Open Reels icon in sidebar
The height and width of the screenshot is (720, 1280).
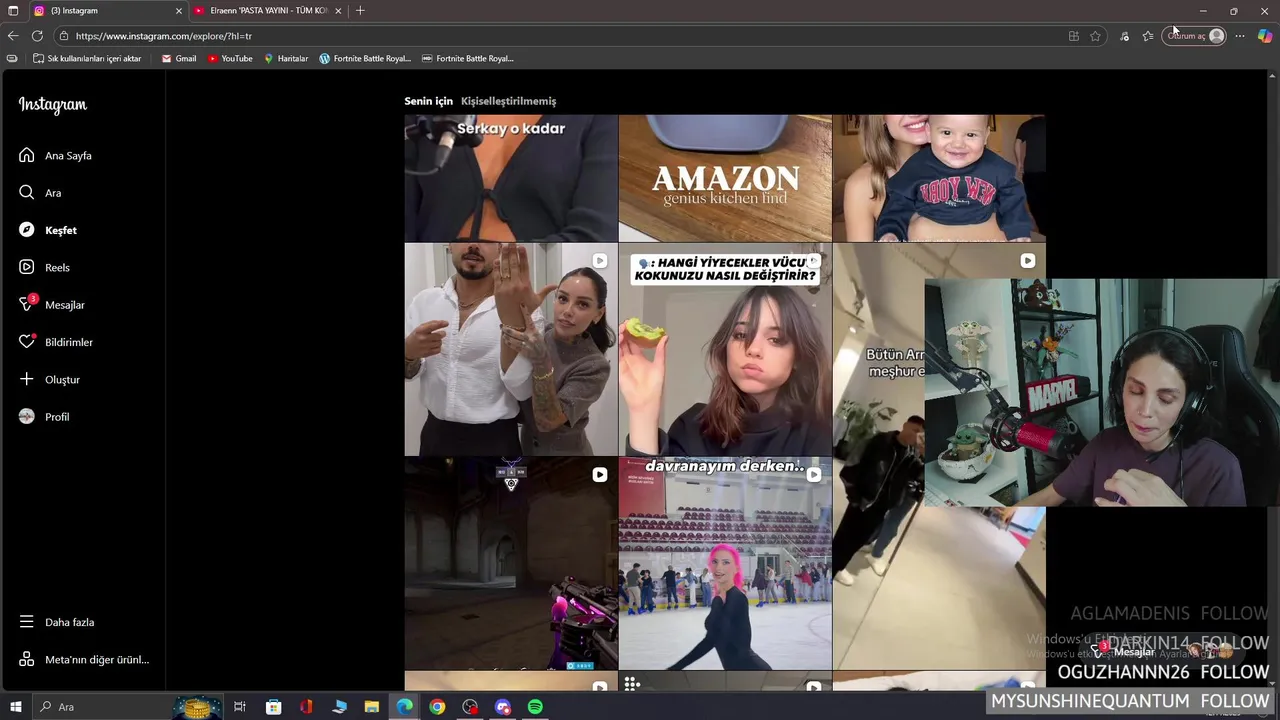coord(27,267)
